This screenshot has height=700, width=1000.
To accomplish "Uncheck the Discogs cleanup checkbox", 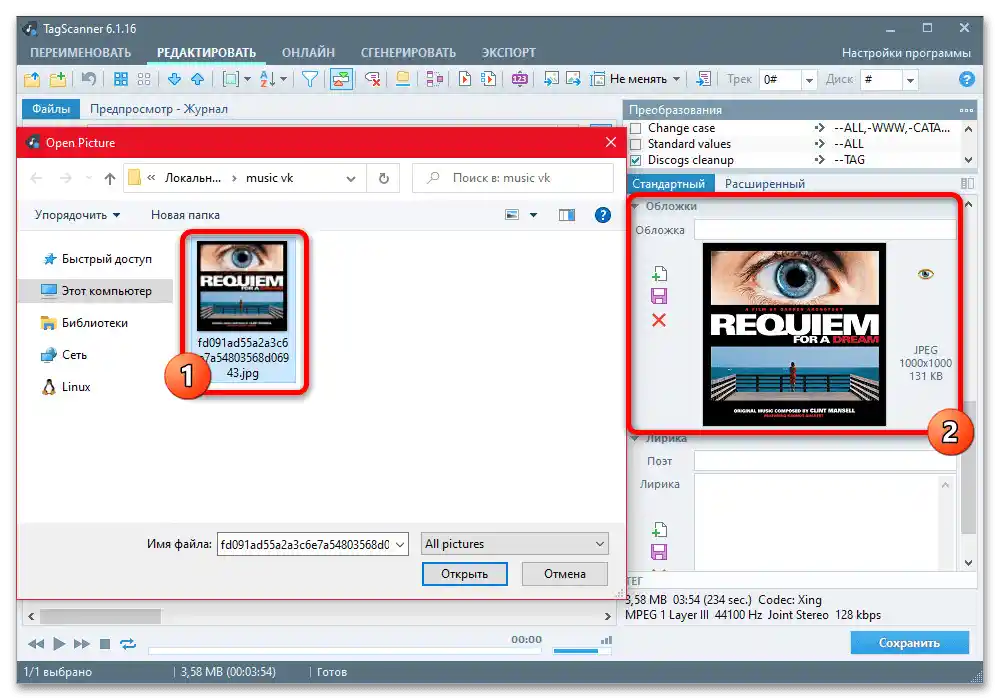I will [x=636, y=160].
